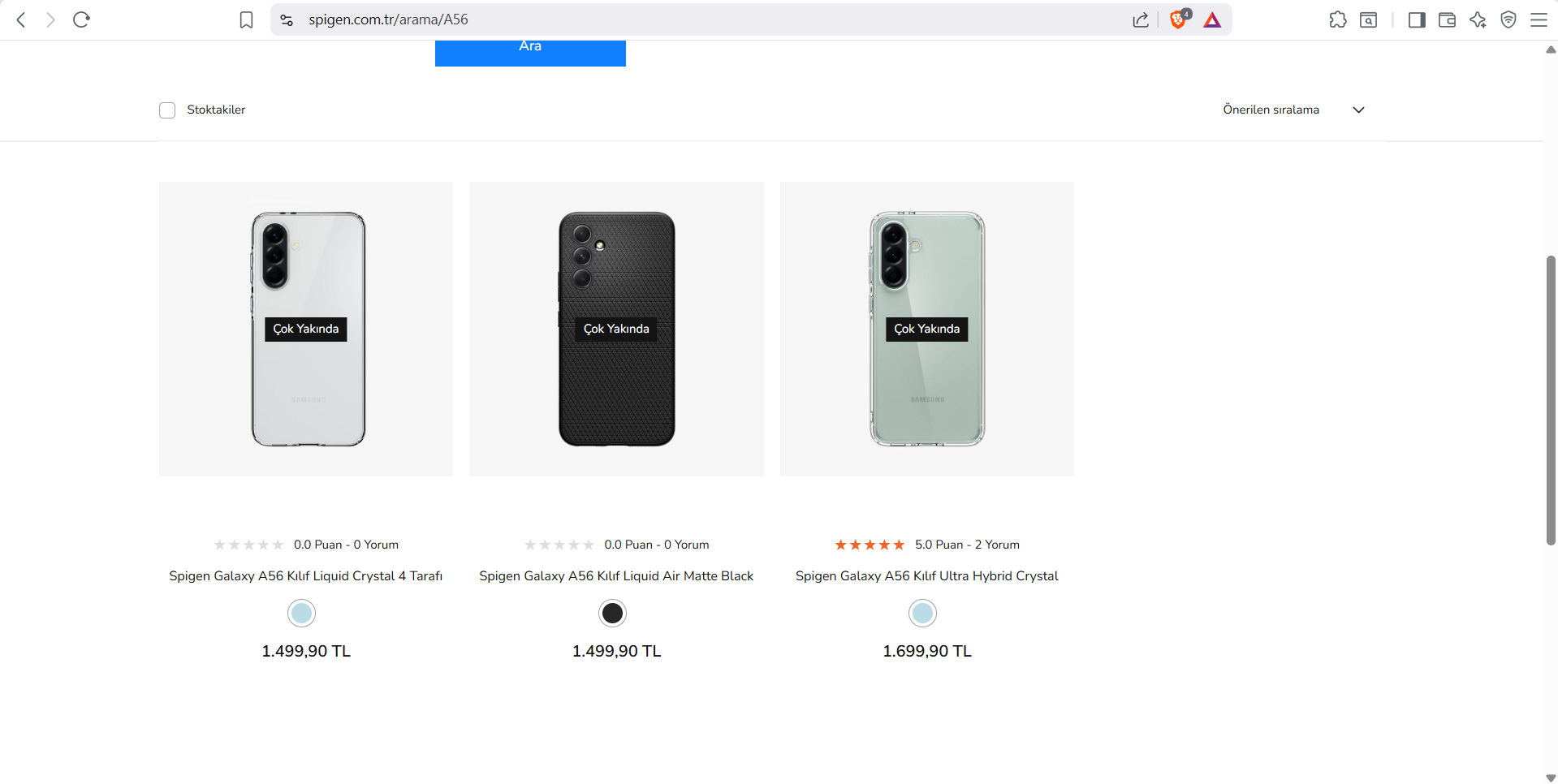The height and width of the screenshot is (784, 1558).
Task: Open the Önerilen sıralama sort dropdown
Action: tap(1294, 110)
